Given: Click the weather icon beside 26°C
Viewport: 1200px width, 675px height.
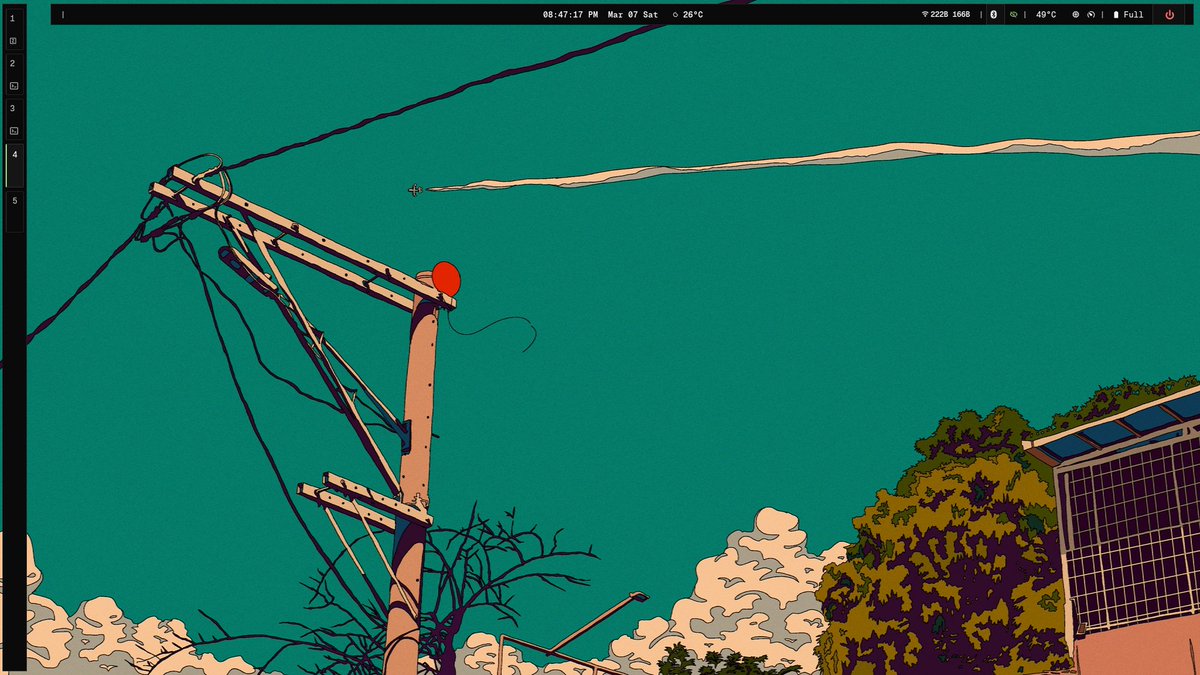Looking at the screenshot, I should pos(675,15).
